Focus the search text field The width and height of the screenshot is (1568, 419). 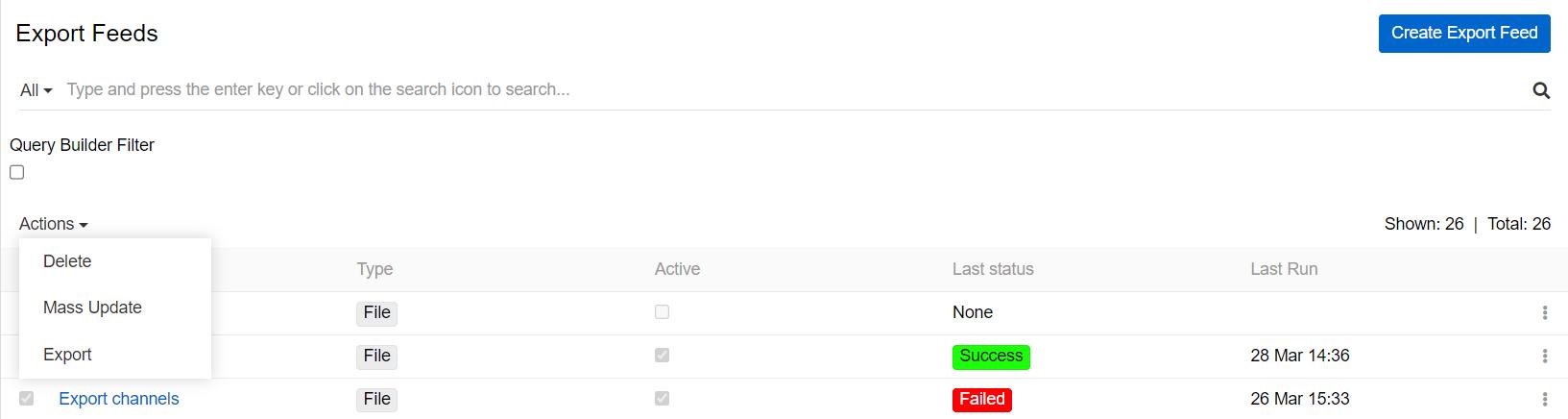coord(792,89)
